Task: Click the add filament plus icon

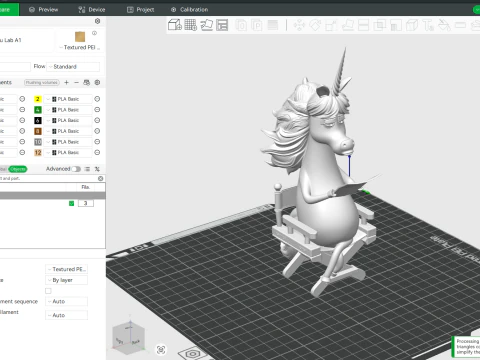Action: tap(66, 82)
